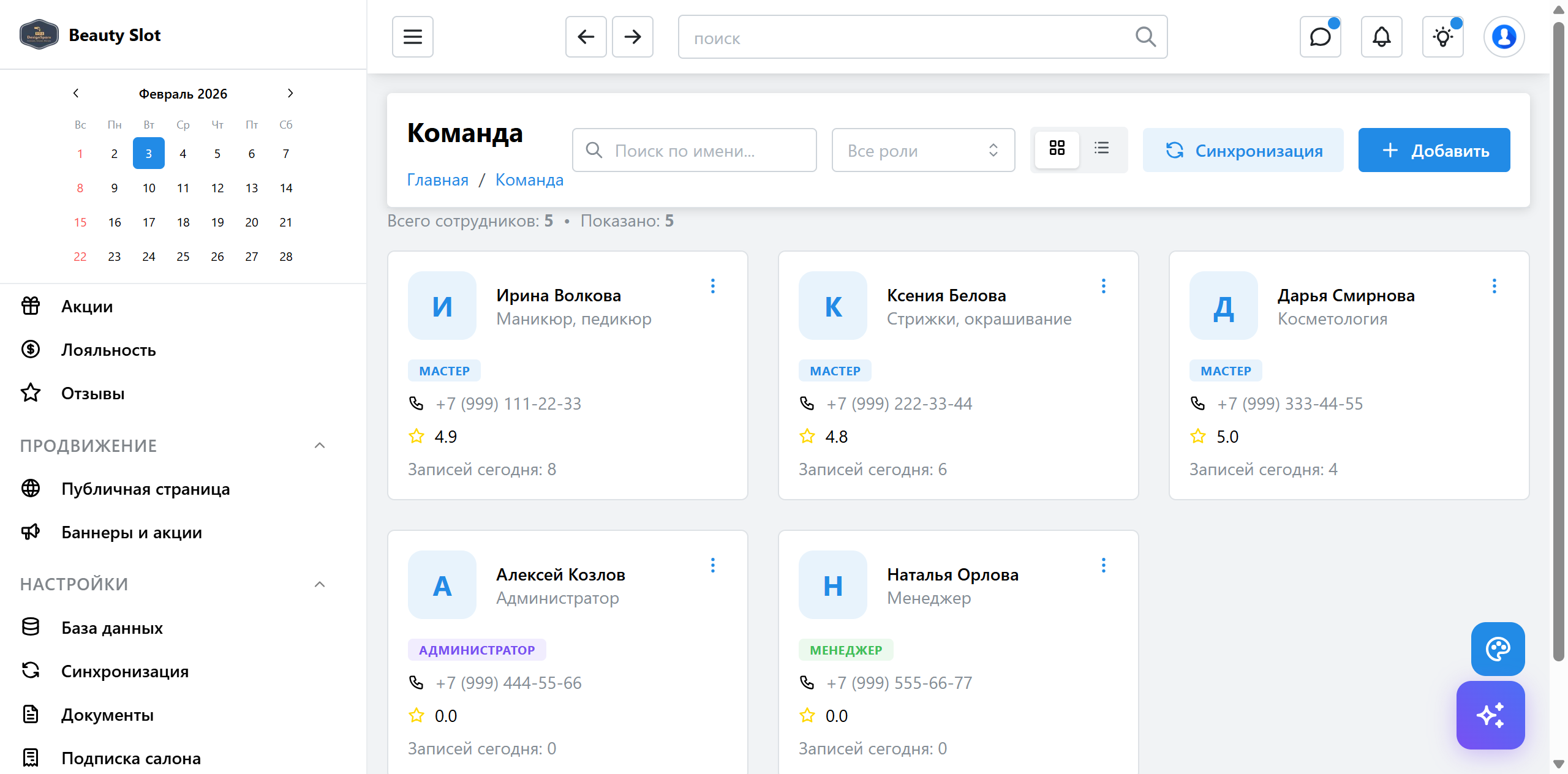This screenshot has height=774, width=1568.
Task: Open the AI sparkle assistant button
Action: [1490, 715]
